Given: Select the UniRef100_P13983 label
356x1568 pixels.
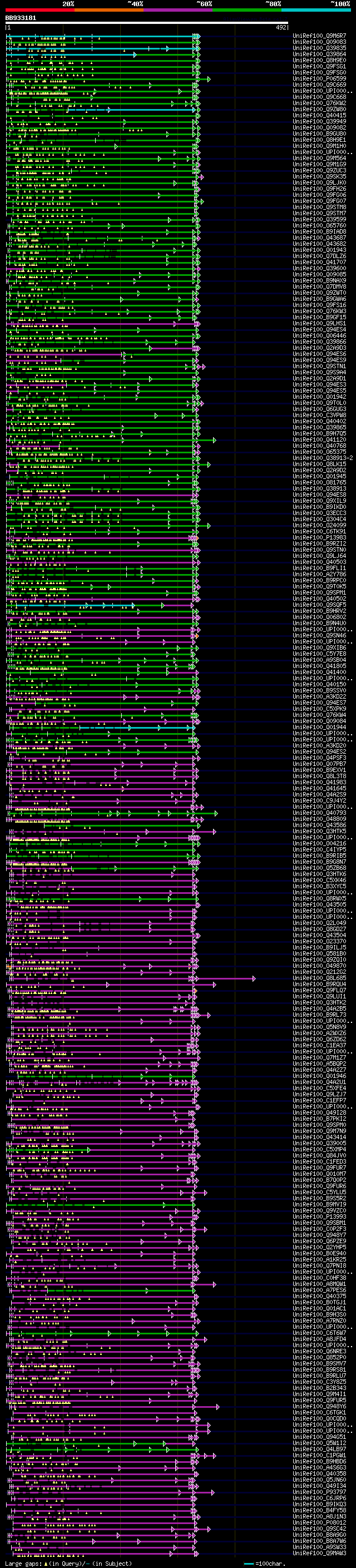Looking at the screenshot, I should click(x=319, y=537).
